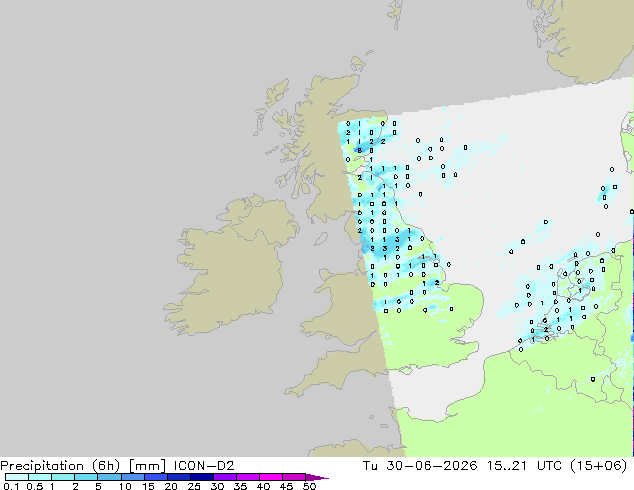Click the lightest 0.1 mm legend swatch
The width and height of the screenshot is (634, 490).
coord(17,477)
